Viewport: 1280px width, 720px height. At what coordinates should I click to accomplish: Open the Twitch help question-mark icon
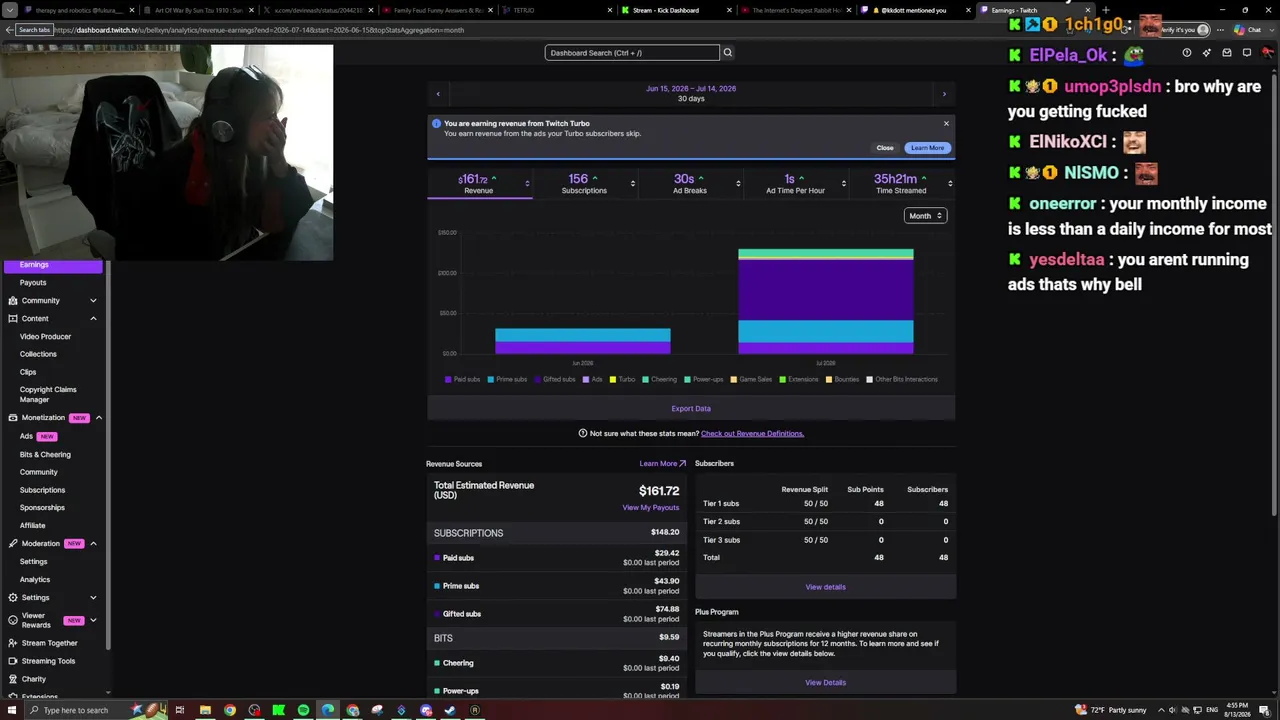pyautogui.click(x=1187, y=53)
